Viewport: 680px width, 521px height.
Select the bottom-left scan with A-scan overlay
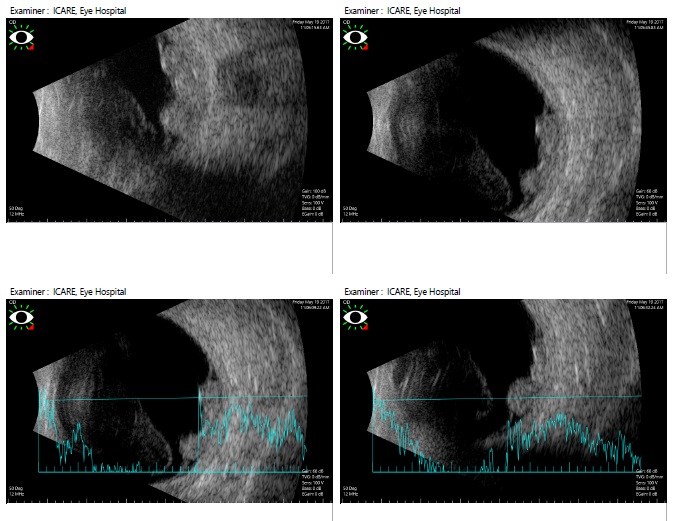[170, 400]
